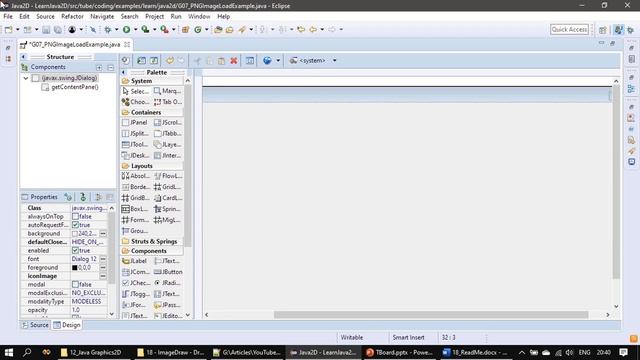Switch to the Source tab
This screenshot has height=360, width=640.
click(x=36, y=325)
